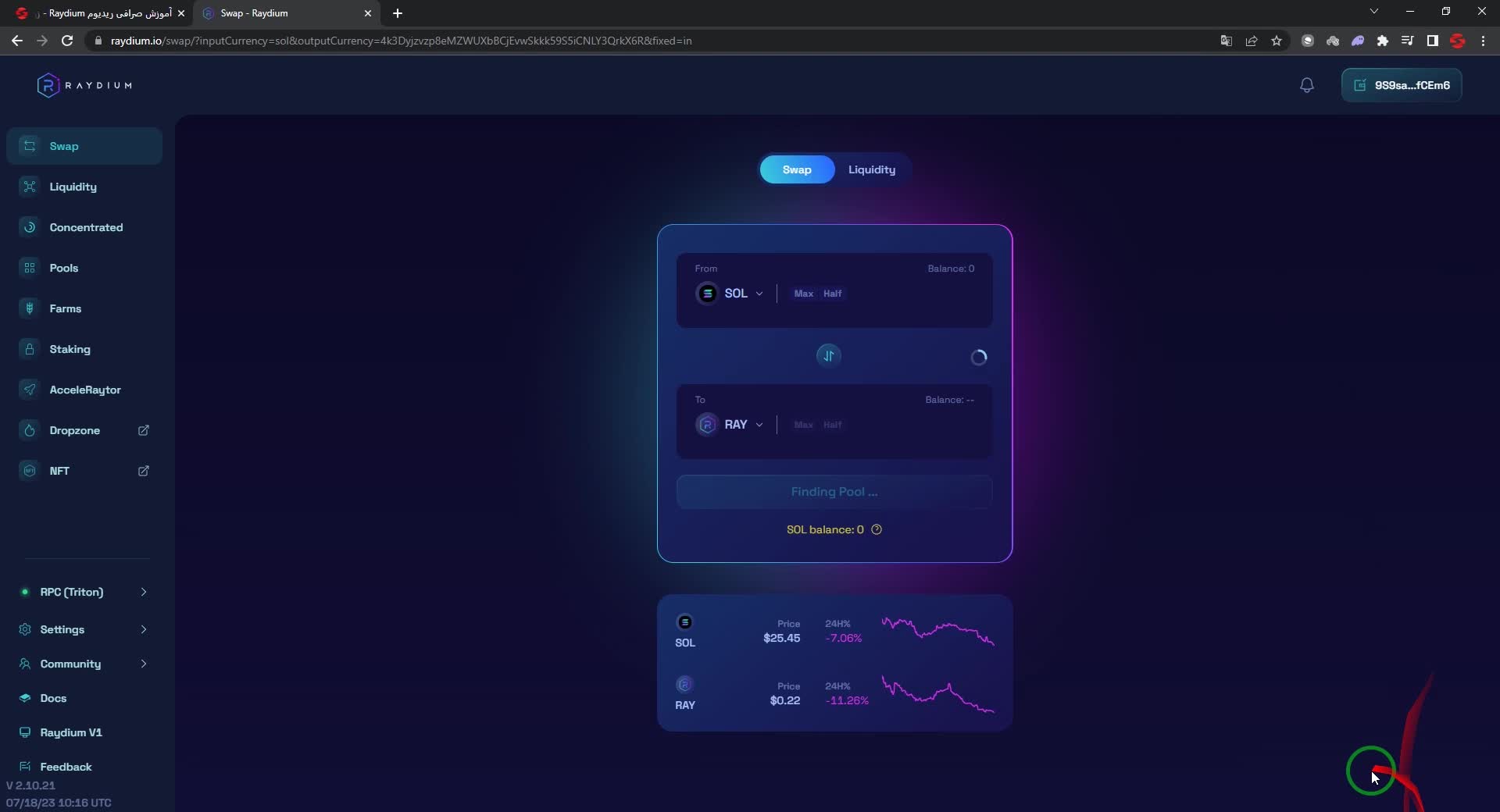The height and width of the screenshot is (812, 1500).
Task: Open the Farms sidebar item
Action: (x=66, y=308)
